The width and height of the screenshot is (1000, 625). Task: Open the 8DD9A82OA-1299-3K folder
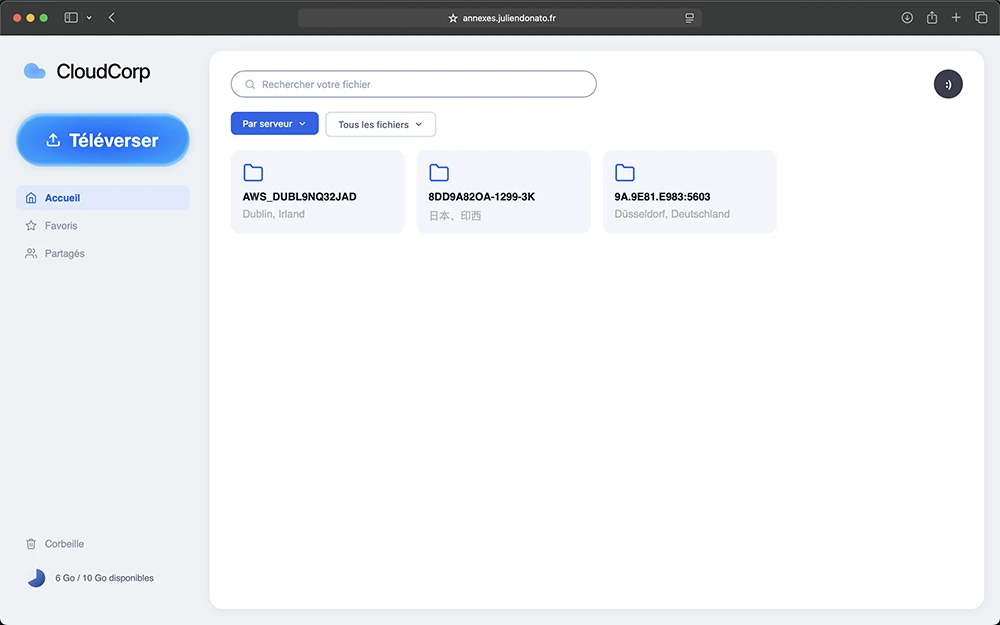503,192
